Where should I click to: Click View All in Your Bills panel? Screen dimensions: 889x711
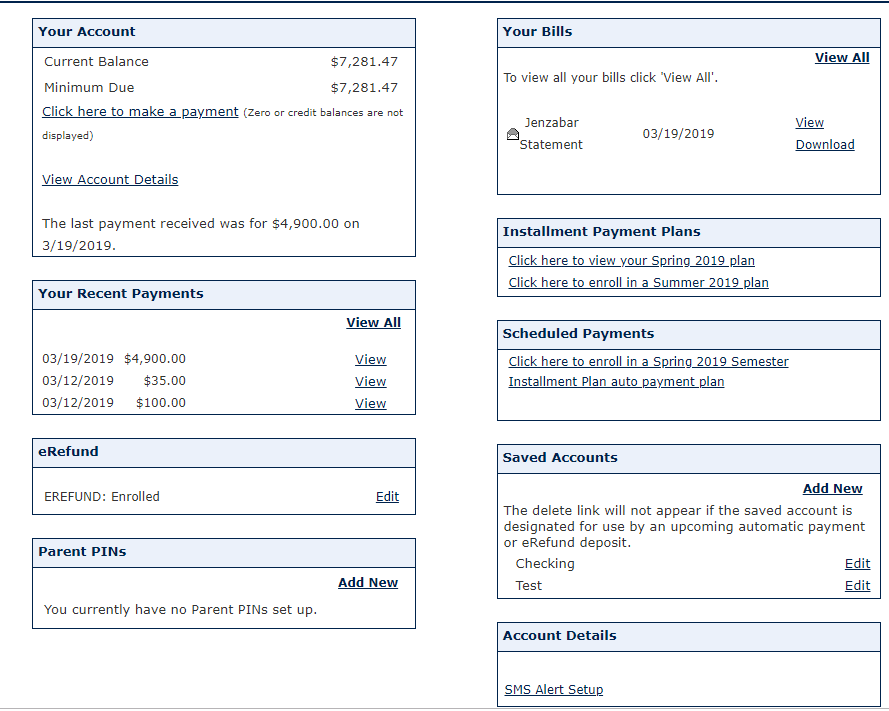point(842,57)
